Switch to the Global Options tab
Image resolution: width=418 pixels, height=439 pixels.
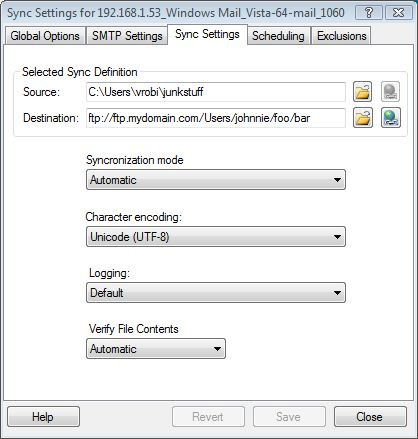[45, 36]
